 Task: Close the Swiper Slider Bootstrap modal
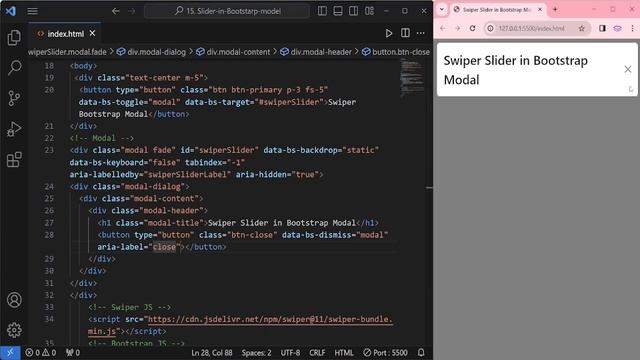point(628,69)
